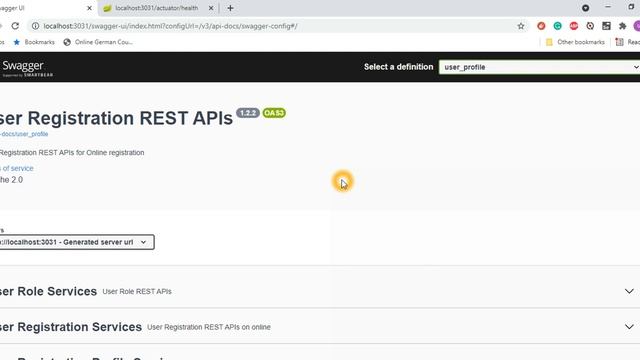This screenshot has width=640, height=360.
Task: Open a new tab with plus button
Action: click(230, 8)
